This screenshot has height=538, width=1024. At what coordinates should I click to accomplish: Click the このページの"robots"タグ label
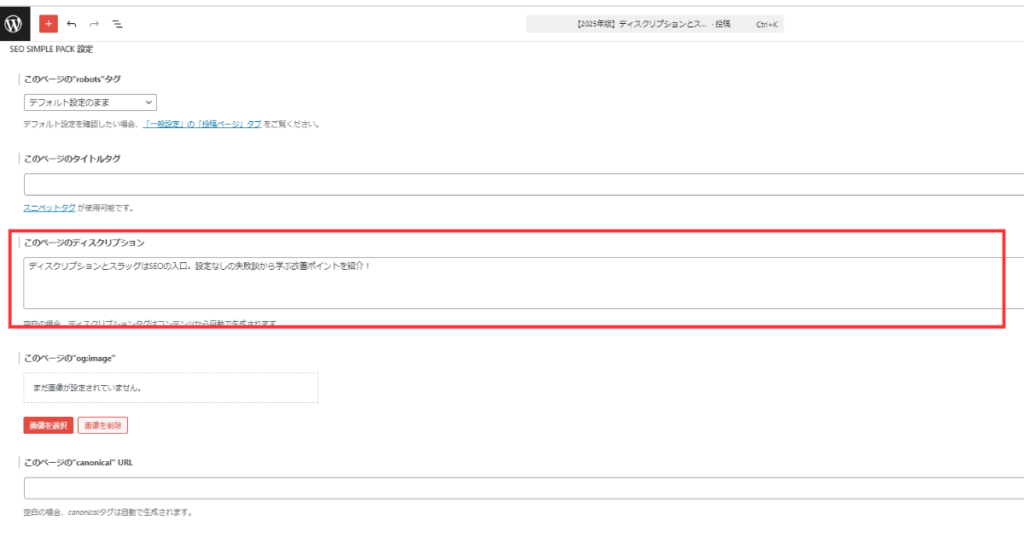(x=72, y=78)
